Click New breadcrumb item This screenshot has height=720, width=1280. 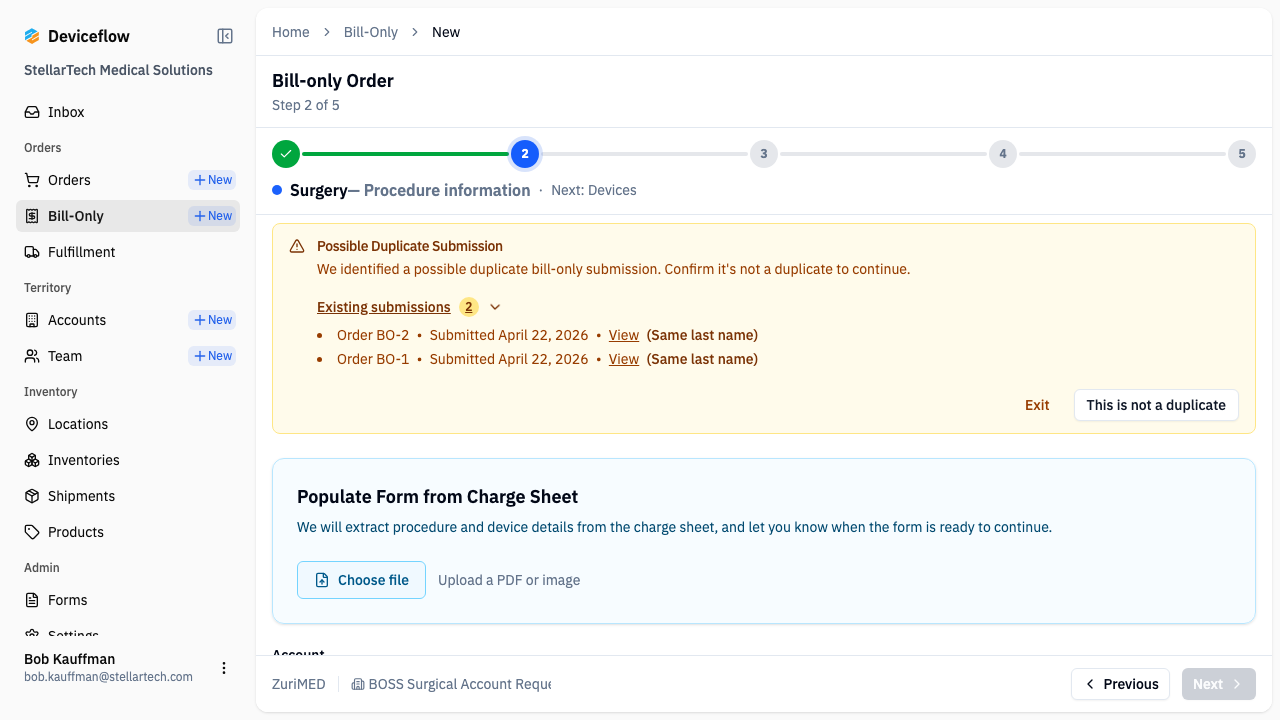pyautogui.click(x=446, y=32)
